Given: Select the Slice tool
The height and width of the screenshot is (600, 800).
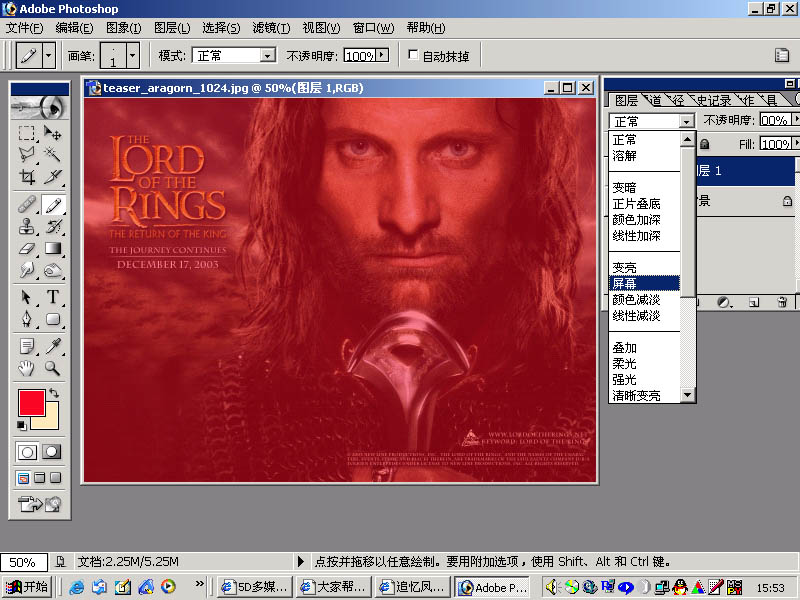Looking at the screenshot, I should 53,177.
